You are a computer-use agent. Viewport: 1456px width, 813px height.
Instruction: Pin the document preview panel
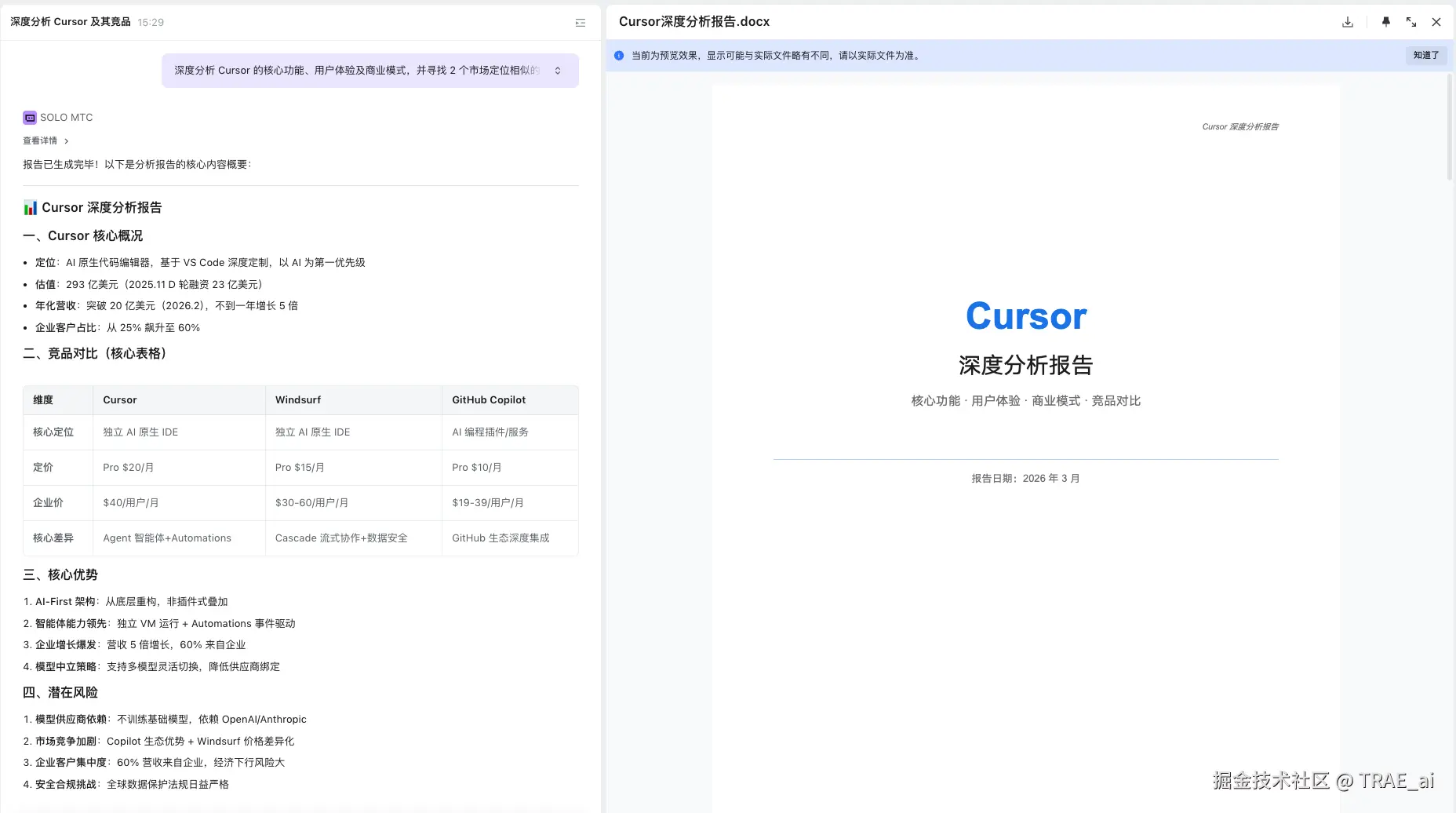click(x=1386, y=22)
